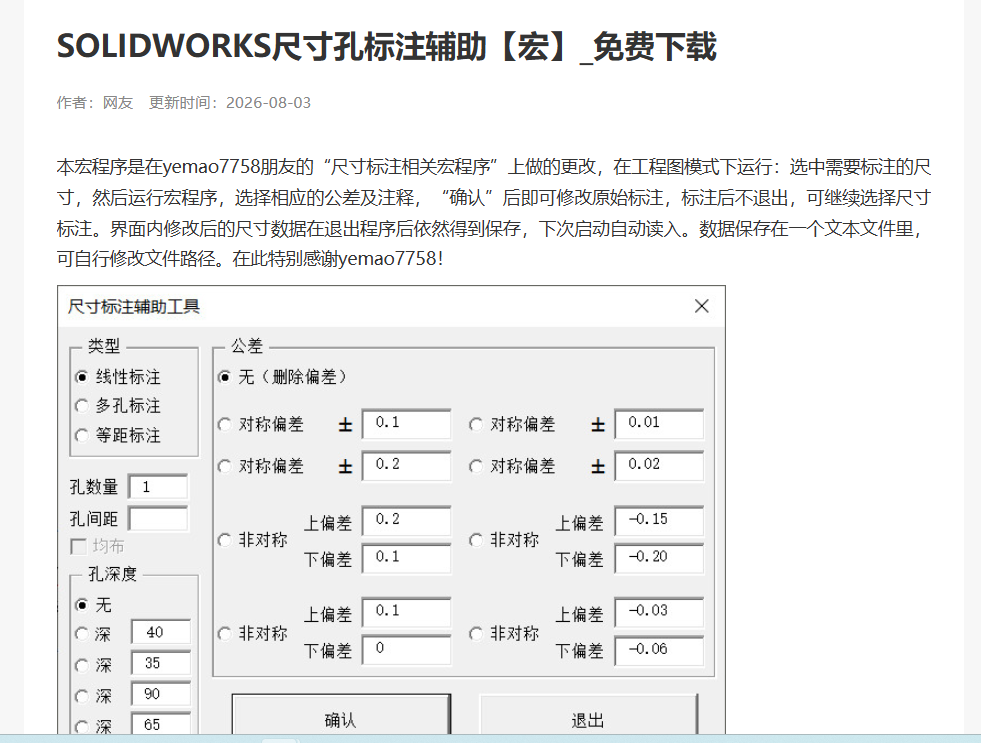
Task: Click the dialog title 尺寸标注辅助工具
Action: pos(134,306)
